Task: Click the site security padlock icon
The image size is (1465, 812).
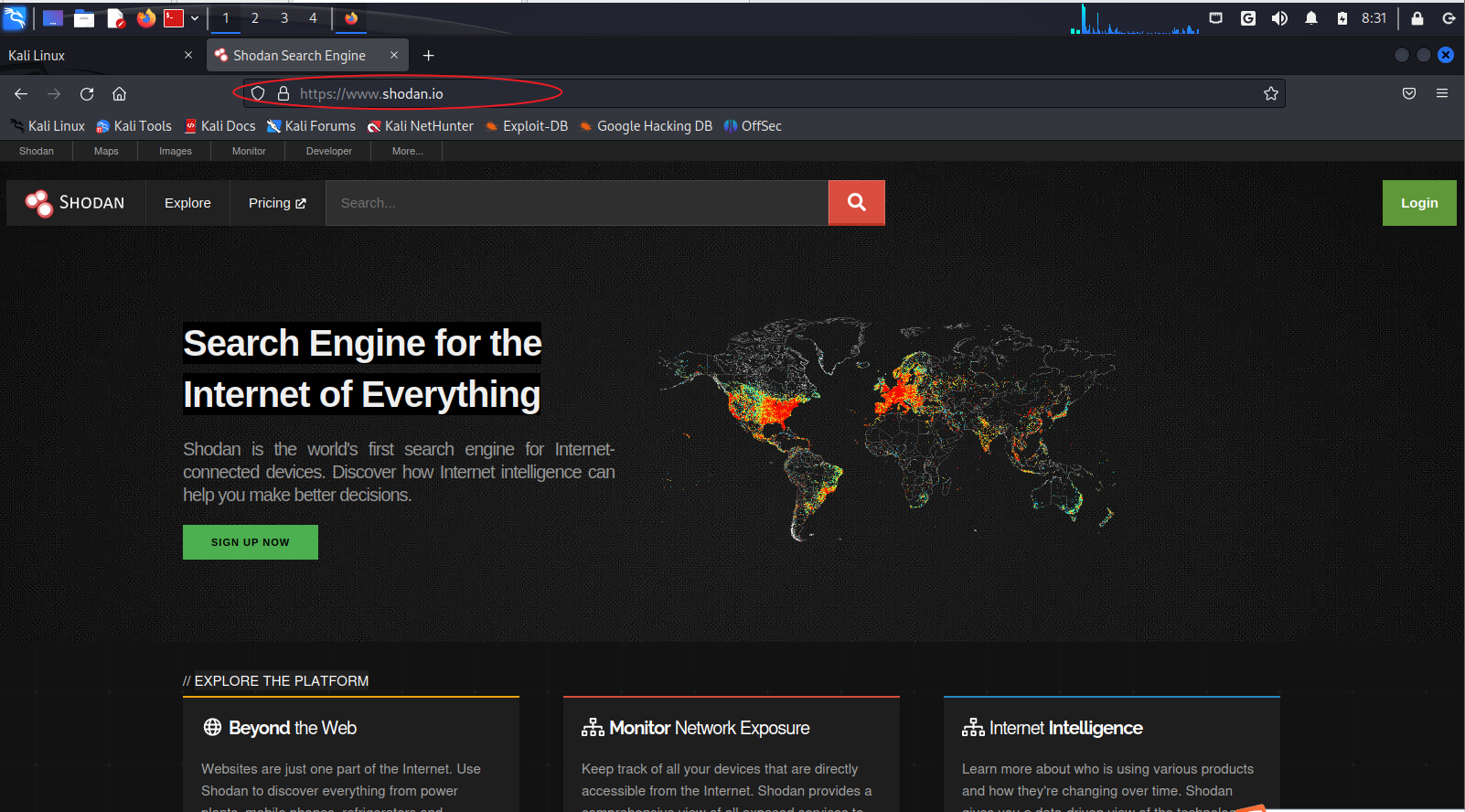Action: pos(283,93)
